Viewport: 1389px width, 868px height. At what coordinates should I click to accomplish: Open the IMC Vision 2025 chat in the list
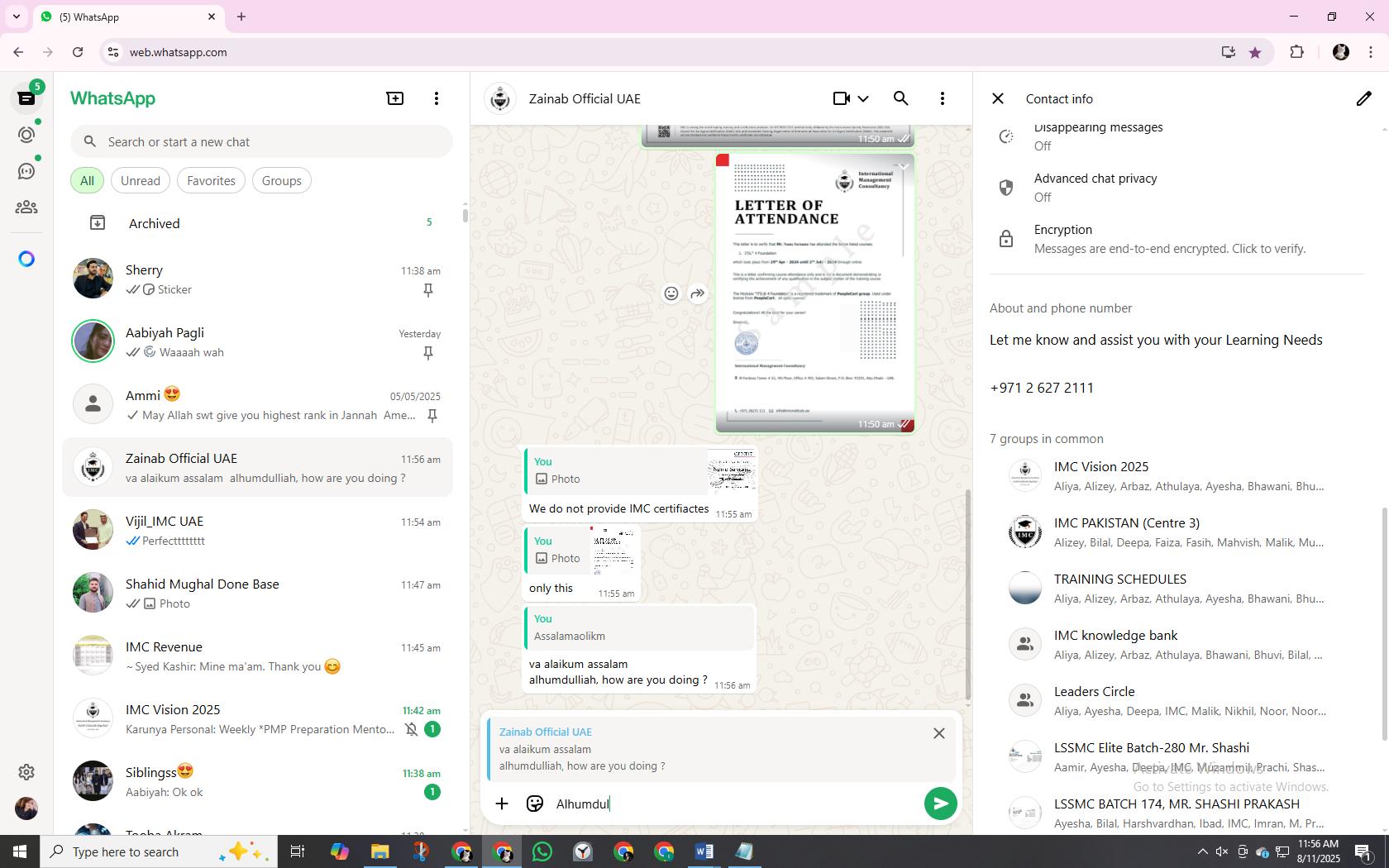coord(258,718)
